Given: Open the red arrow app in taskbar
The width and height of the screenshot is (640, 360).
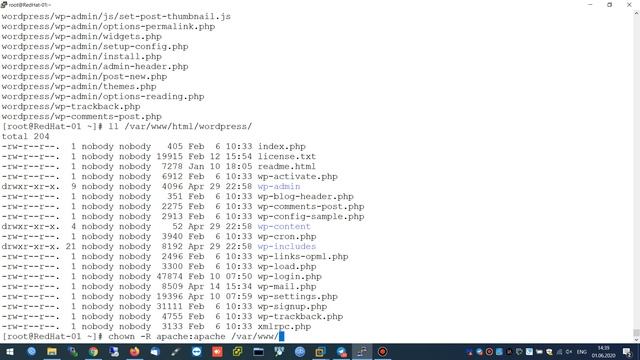Looking at the screenshot, I should [217, 351].
